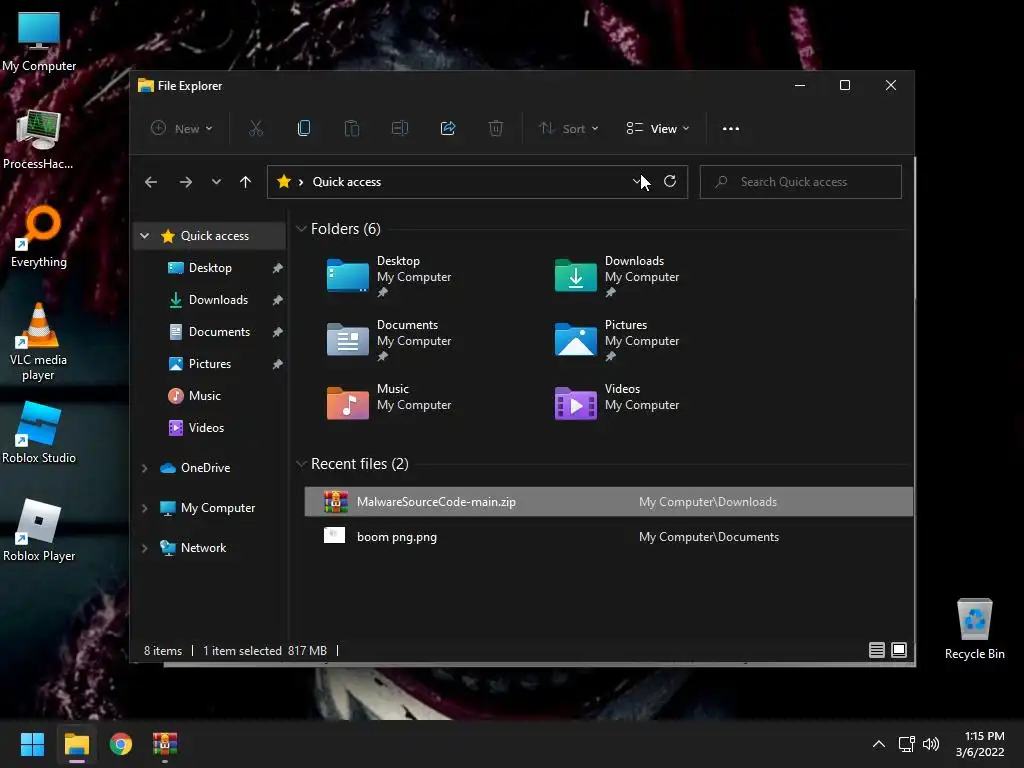Collapse the Recent files (2) group
Viewport: 1024px width, 768px height.
[301, 464]
